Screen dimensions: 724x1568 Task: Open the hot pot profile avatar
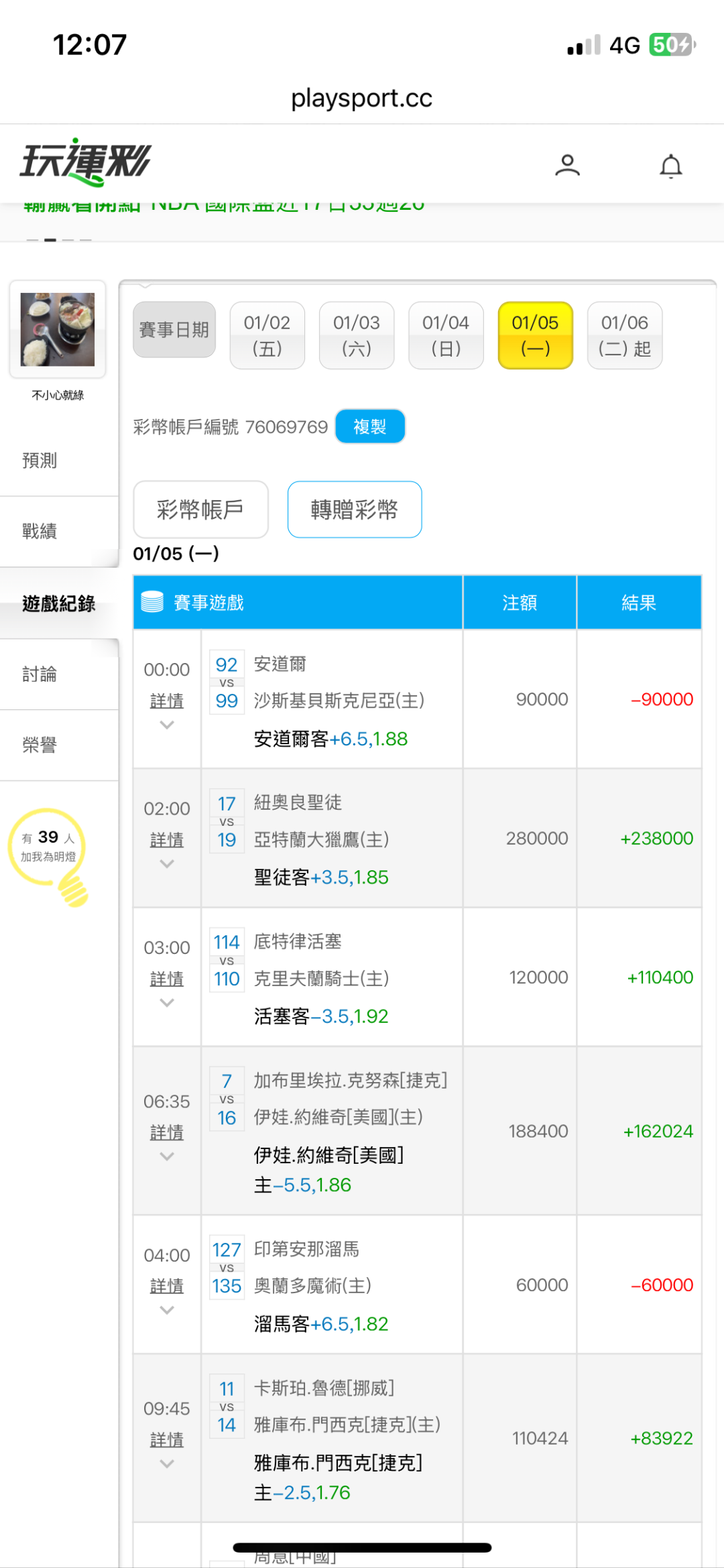(x=58, y=329)
